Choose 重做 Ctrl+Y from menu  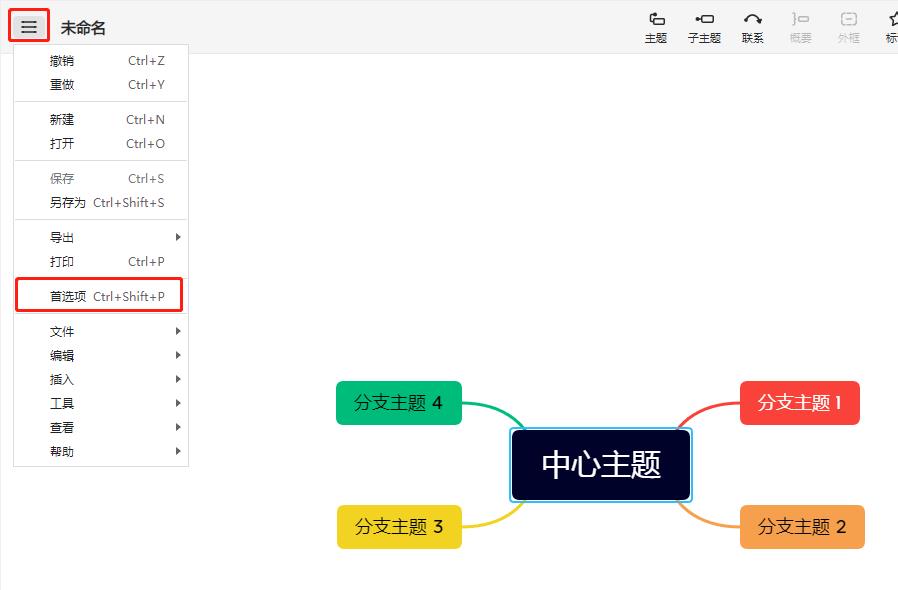click(x=101, y=85)
